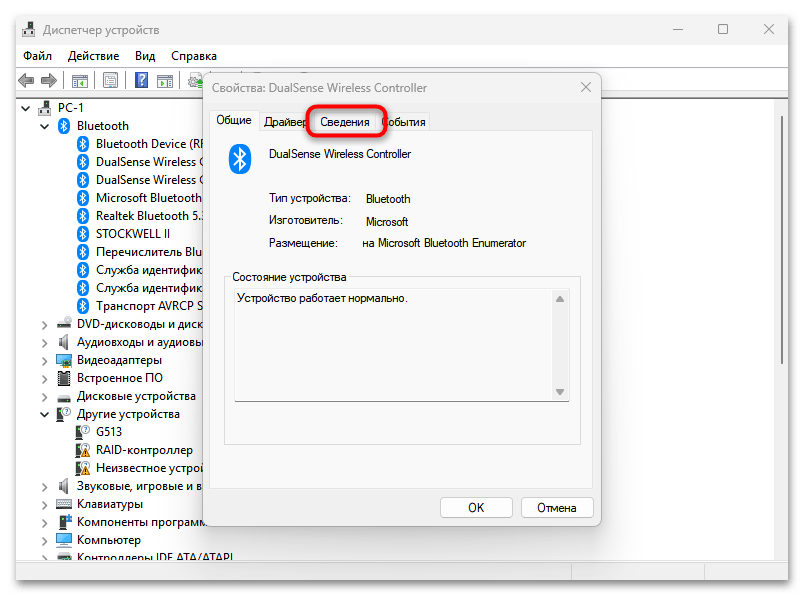
Task: Select the Общие tab
Action: pos(234,120)
